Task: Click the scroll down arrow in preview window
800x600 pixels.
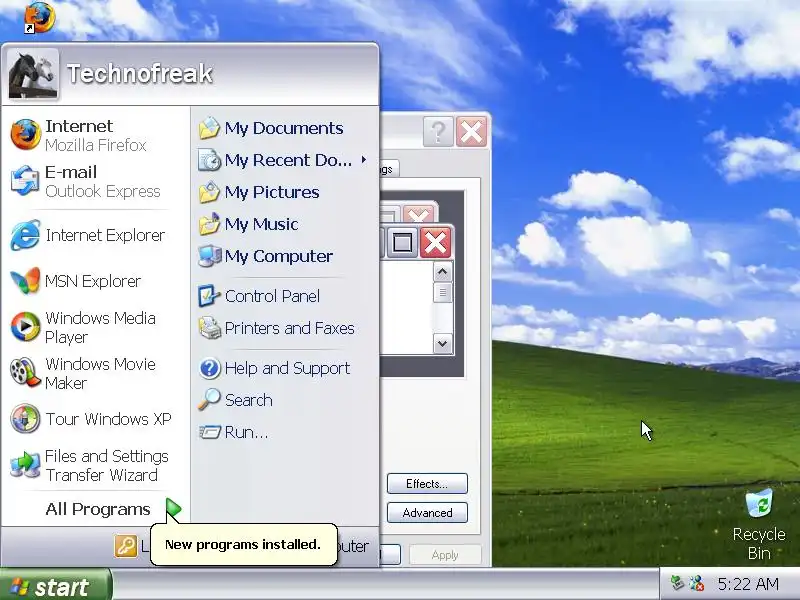Action: tap(442, 343)
